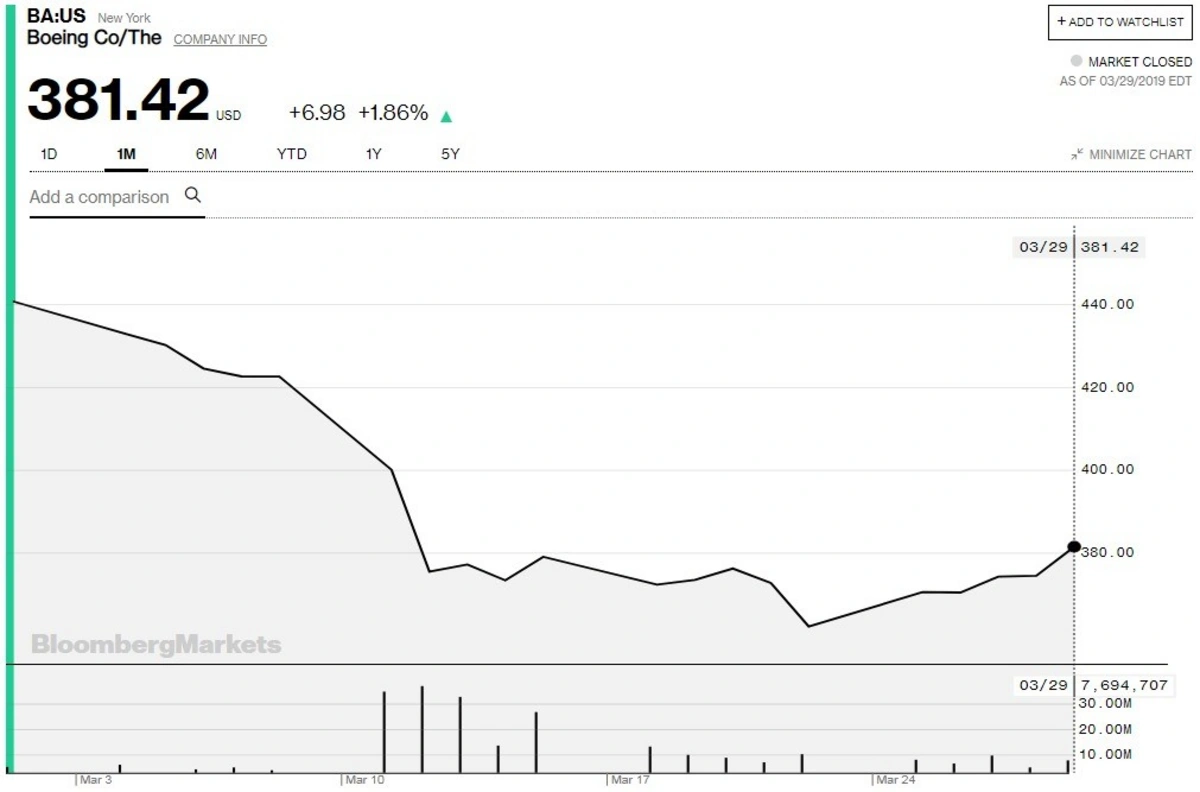Click the AS OF 03/29/2019 EDT text
1200x792 pixels.
(1126, 82)
